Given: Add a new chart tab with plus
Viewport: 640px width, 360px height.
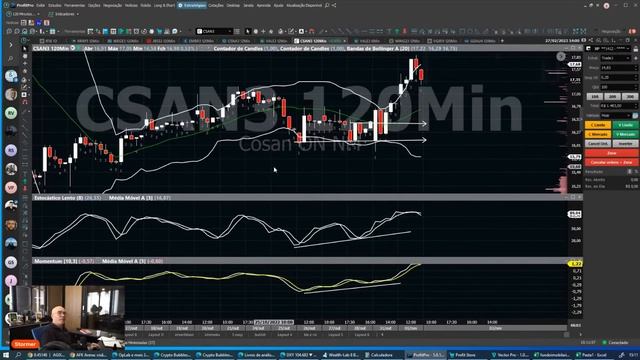Looking at the screenshot, I should coord(502,41).
